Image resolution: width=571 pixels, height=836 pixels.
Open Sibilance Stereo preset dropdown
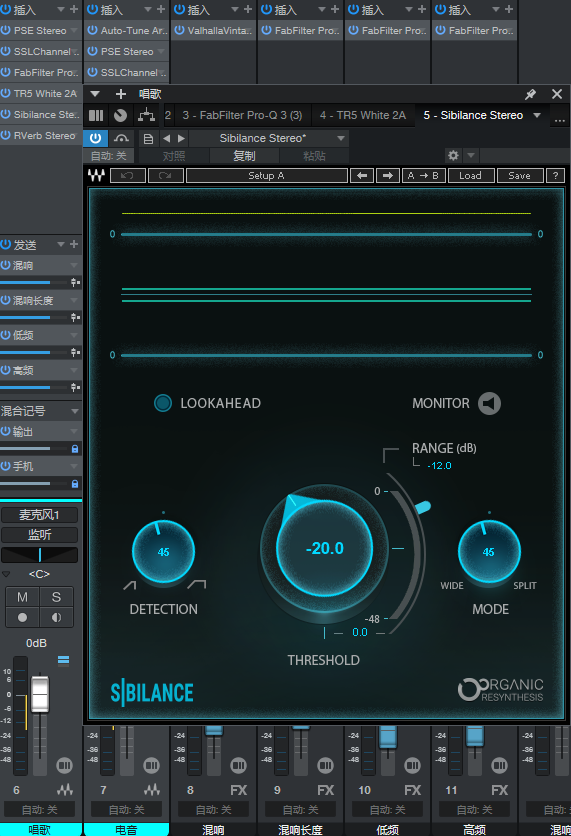(269, 139)
